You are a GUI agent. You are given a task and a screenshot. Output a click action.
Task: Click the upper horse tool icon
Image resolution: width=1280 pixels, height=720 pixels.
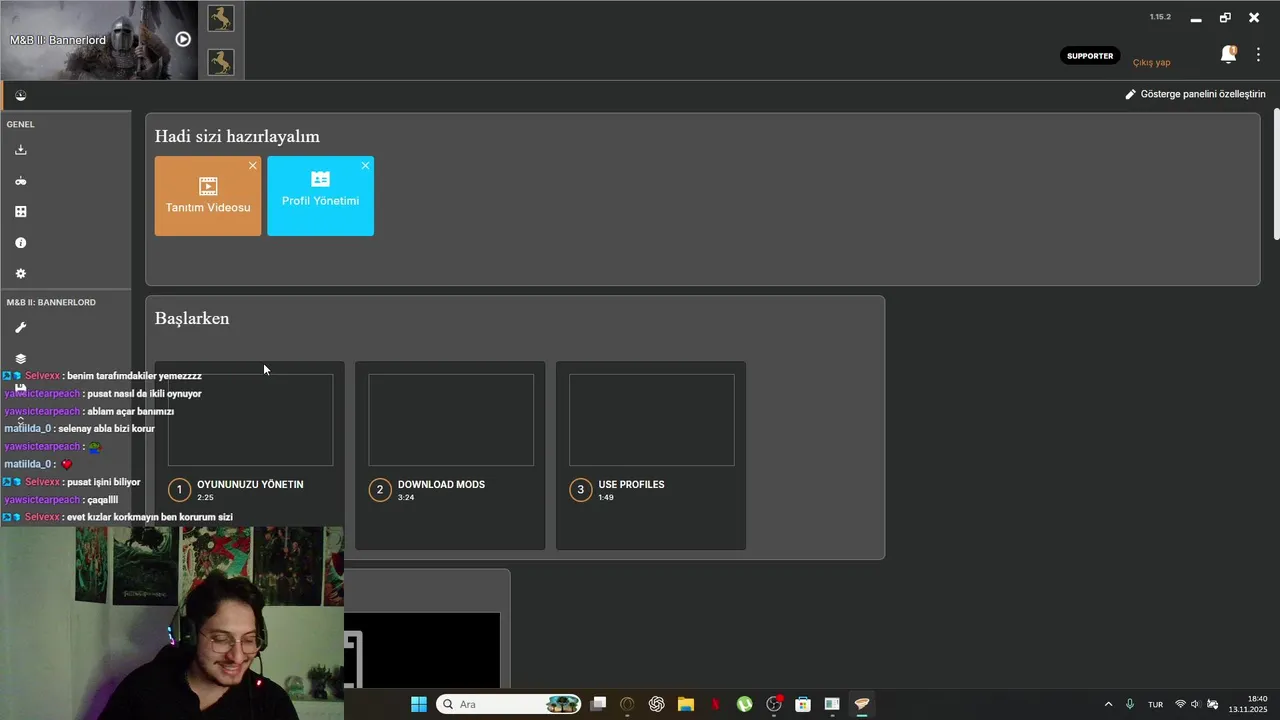[221, 18]
